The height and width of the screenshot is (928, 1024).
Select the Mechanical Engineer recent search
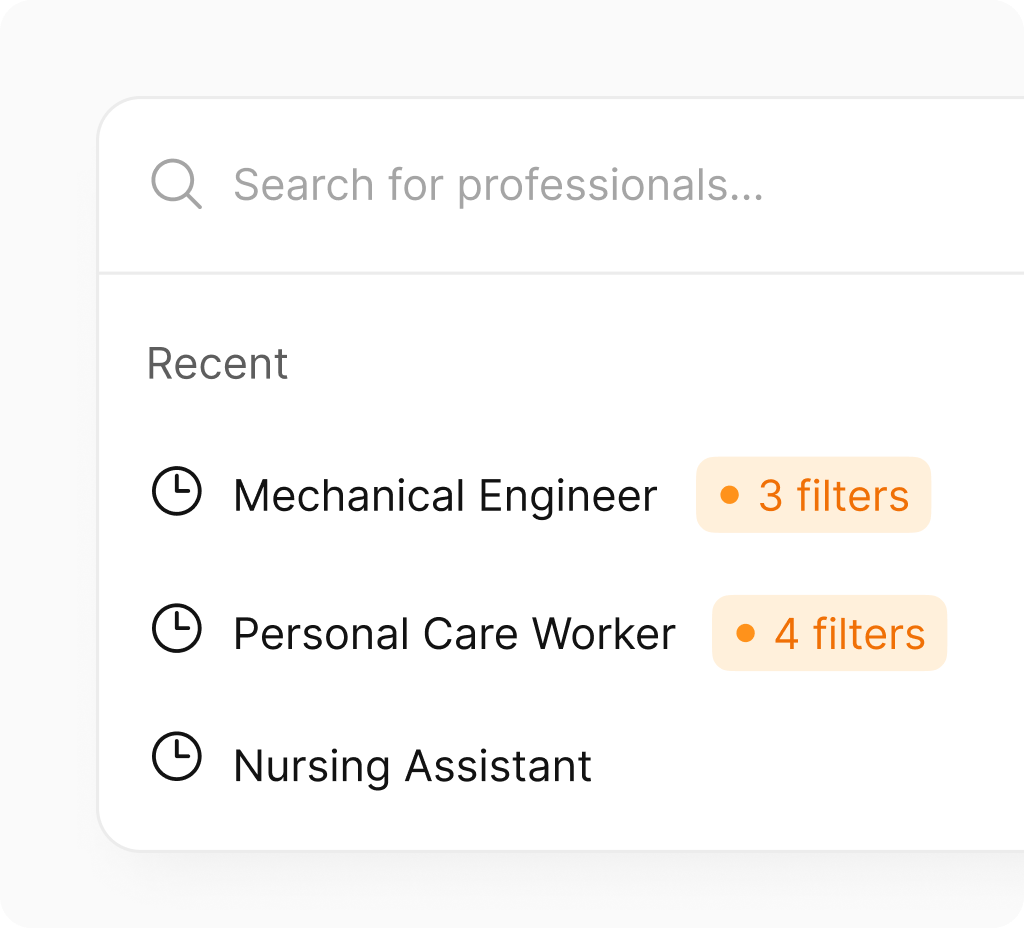coord(444,494)
